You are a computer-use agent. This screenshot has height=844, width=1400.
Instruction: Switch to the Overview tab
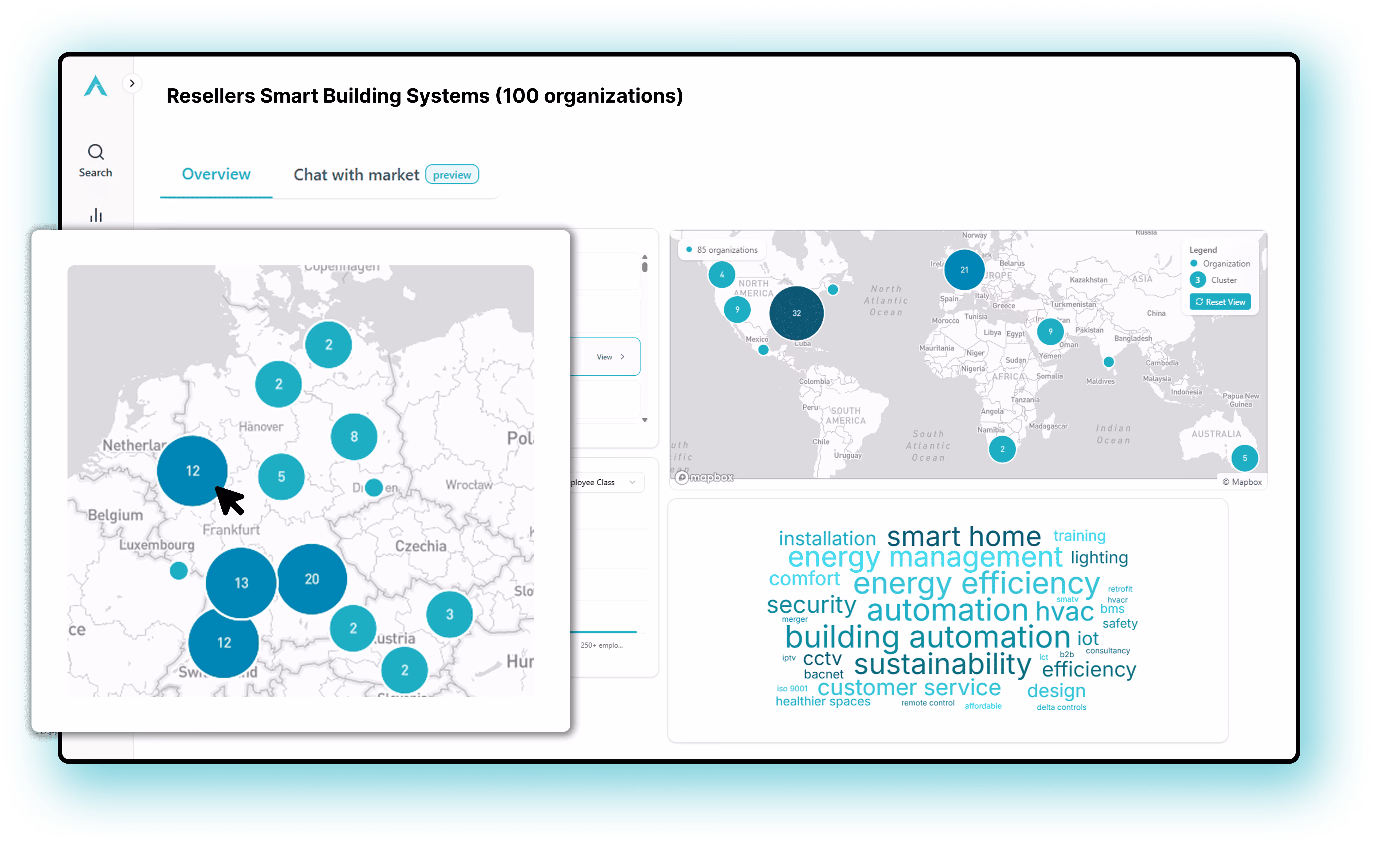pyautogui.click(x=216, y=174)
